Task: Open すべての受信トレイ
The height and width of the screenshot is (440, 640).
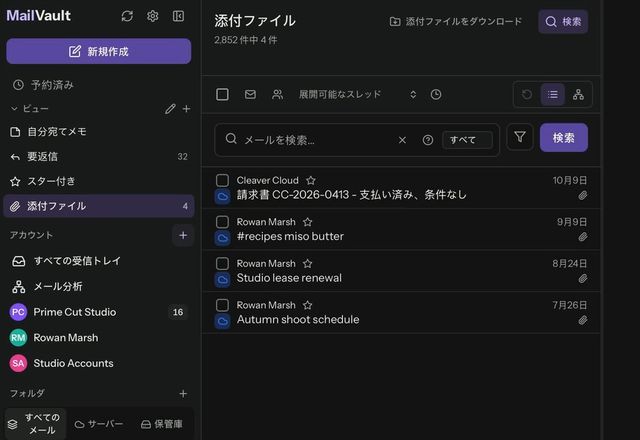Action: click(x=98, y=261)
